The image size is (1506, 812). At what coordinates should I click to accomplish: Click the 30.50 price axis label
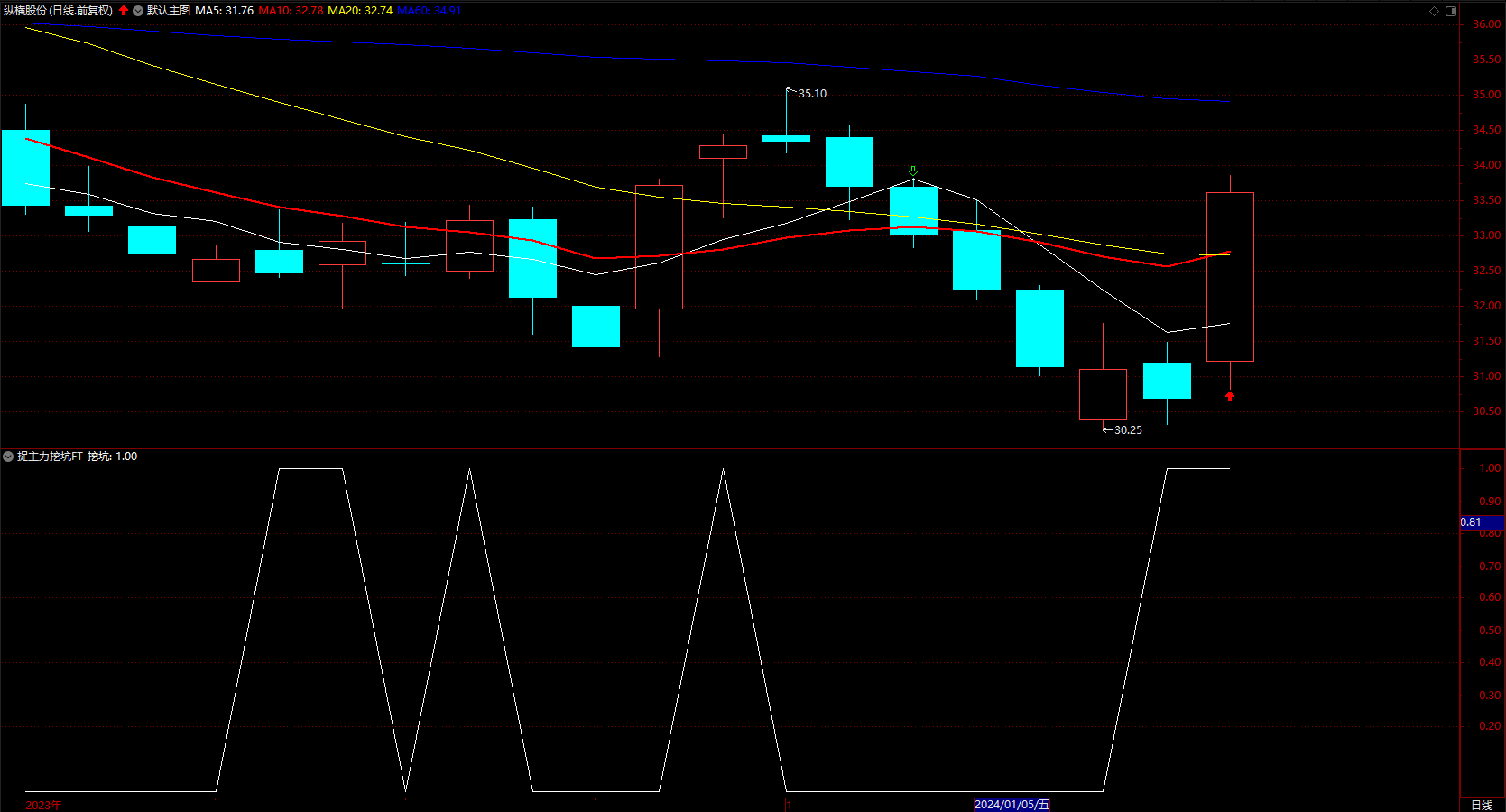[x=1487, y=411]
